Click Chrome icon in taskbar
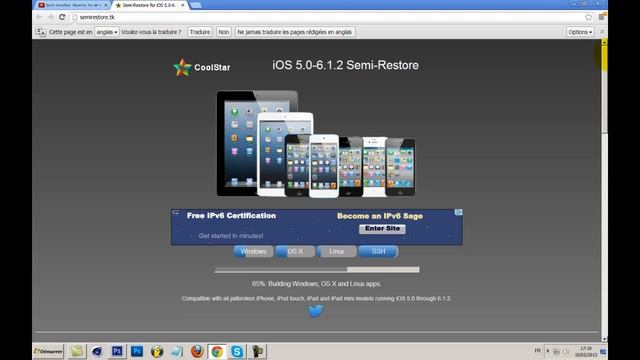Screen dimensions: 640x360 217,351
